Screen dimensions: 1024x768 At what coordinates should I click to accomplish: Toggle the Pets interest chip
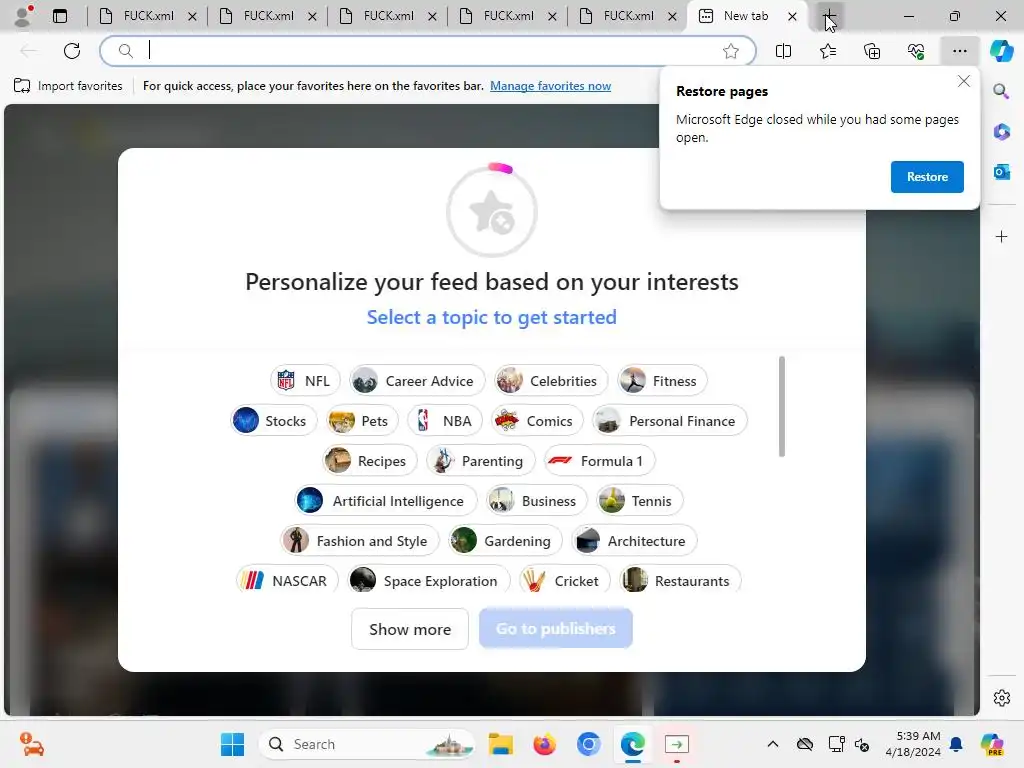(x=362, y=421)
